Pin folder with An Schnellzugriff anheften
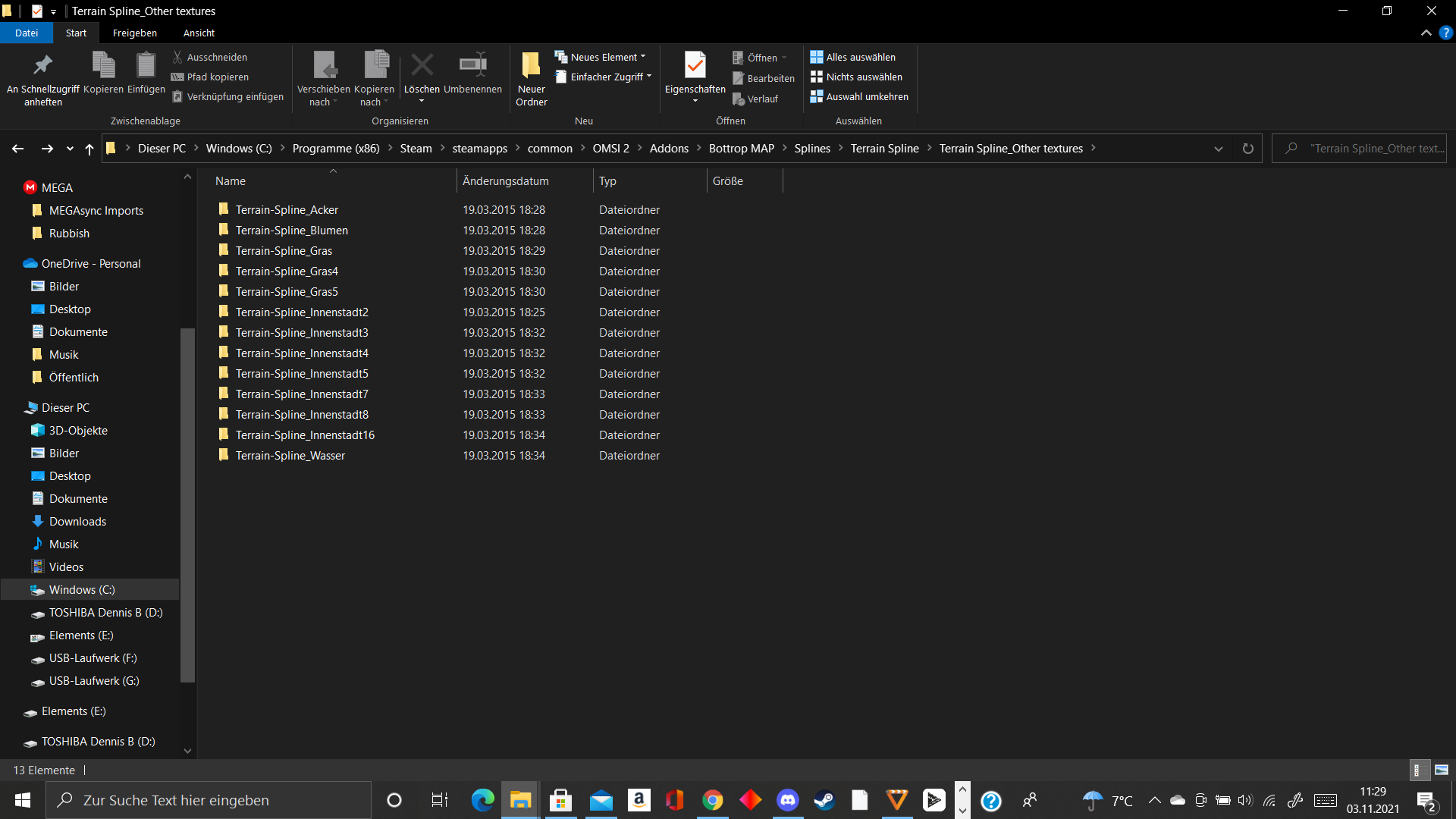1456x819 pixels. point(43,66)
